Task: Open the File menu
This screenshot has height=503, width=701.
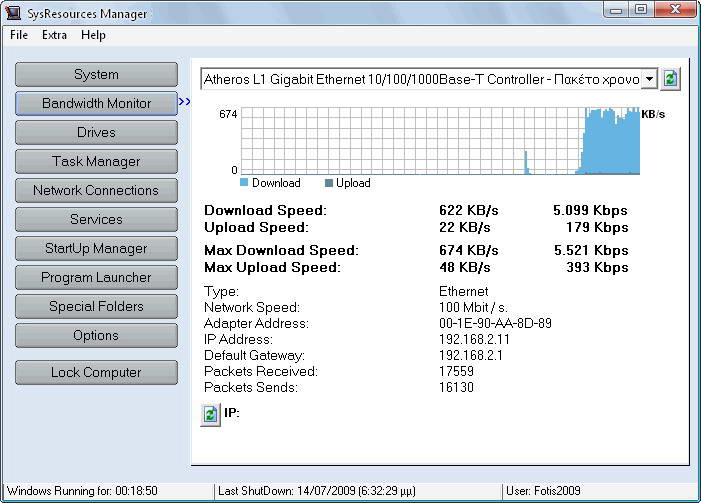Action: click(x=19, y=35)
